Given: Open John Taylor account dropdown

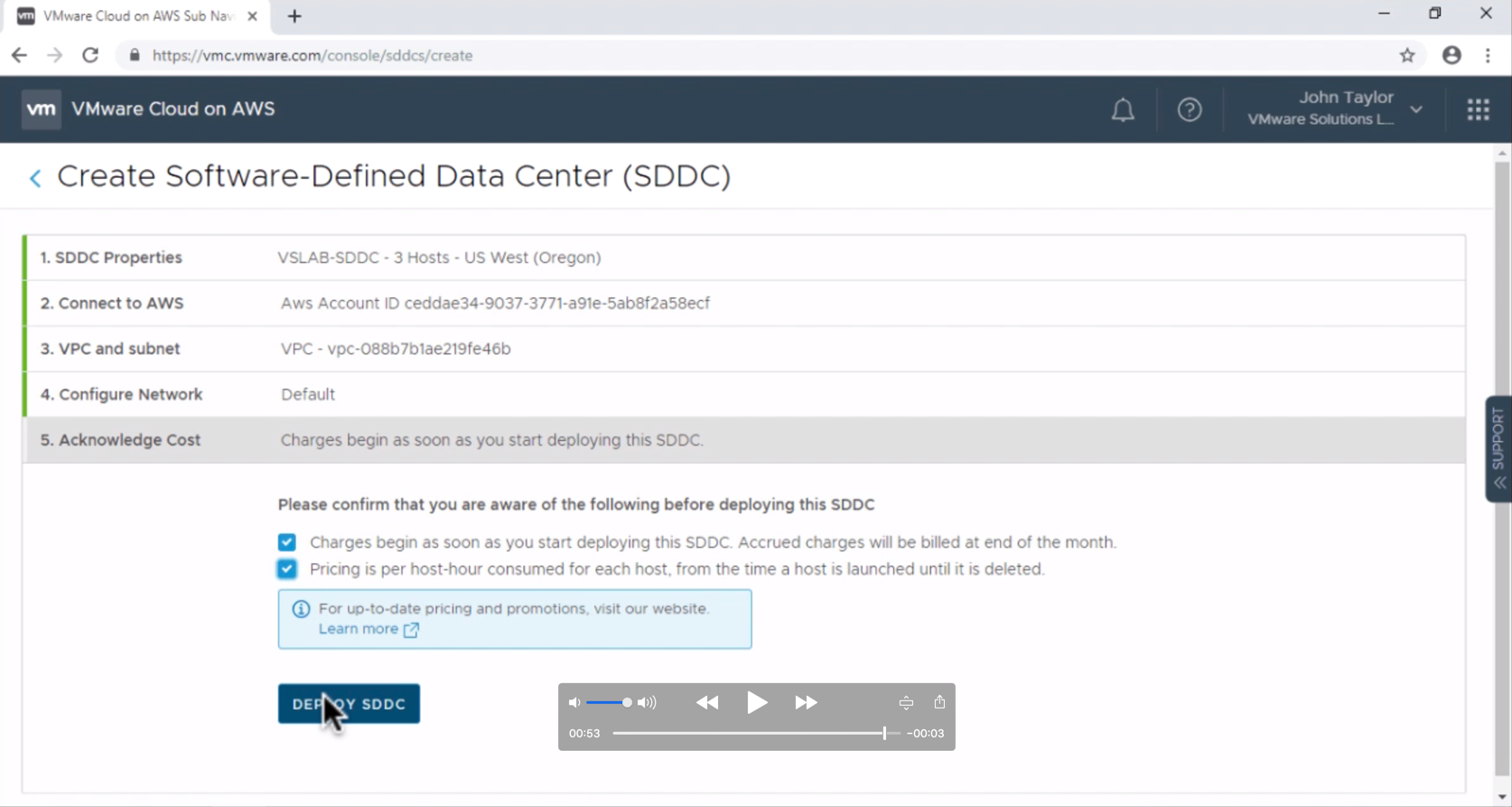Looking at the screenshot, I should (1335, 108).
